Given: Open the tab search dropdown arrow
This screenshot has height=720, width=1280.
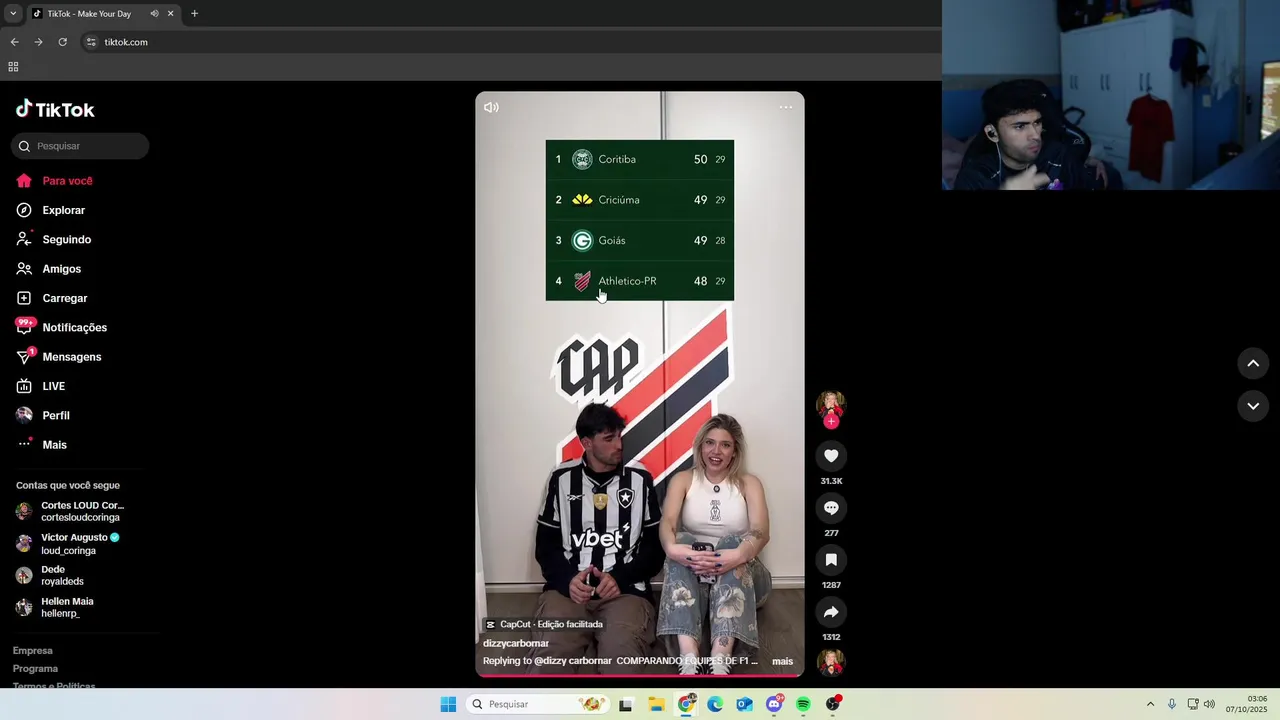Looking at the screenshot, I should (13, 13).
